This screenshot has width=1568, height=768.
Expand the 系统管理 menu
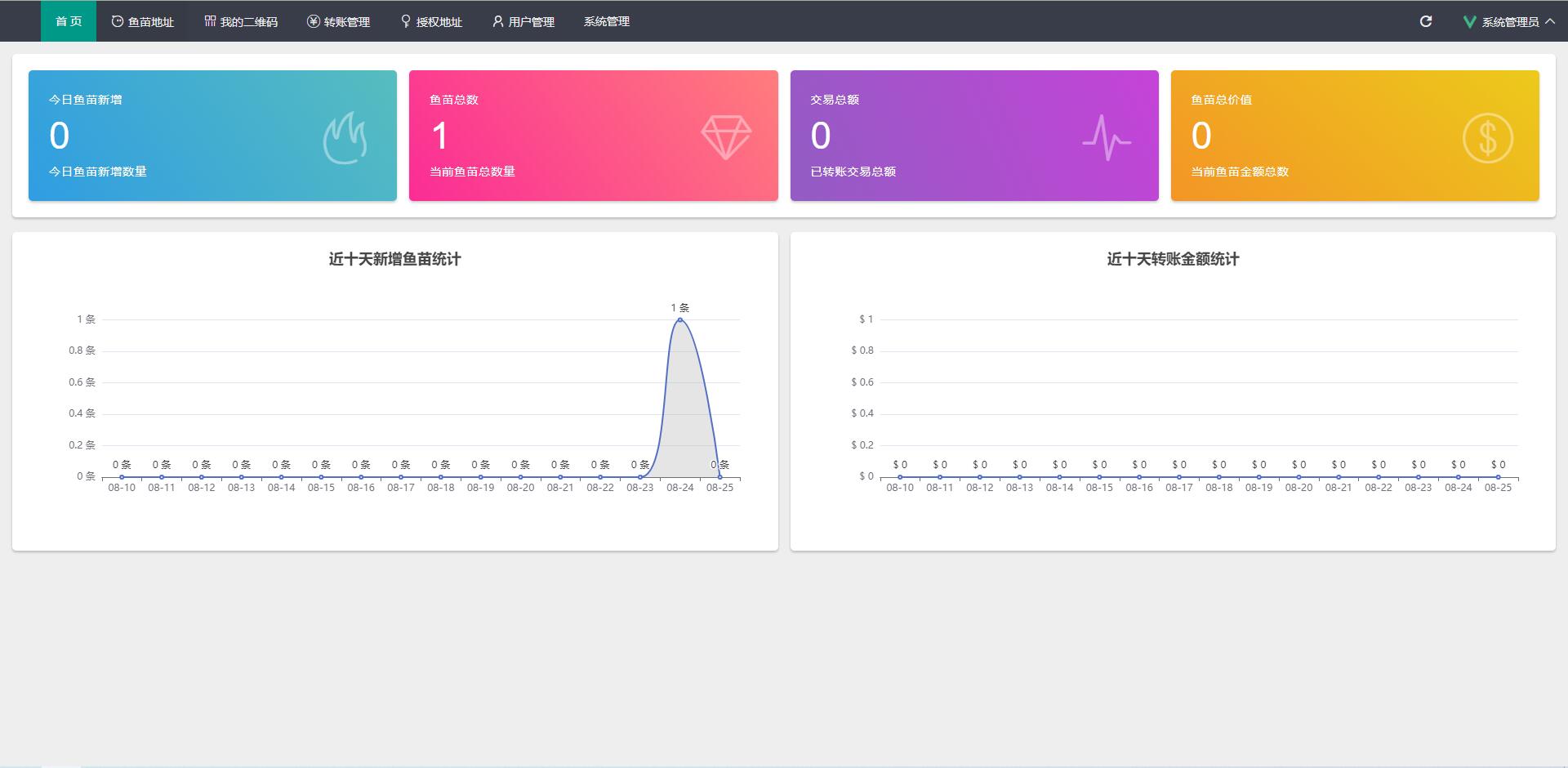607,22
